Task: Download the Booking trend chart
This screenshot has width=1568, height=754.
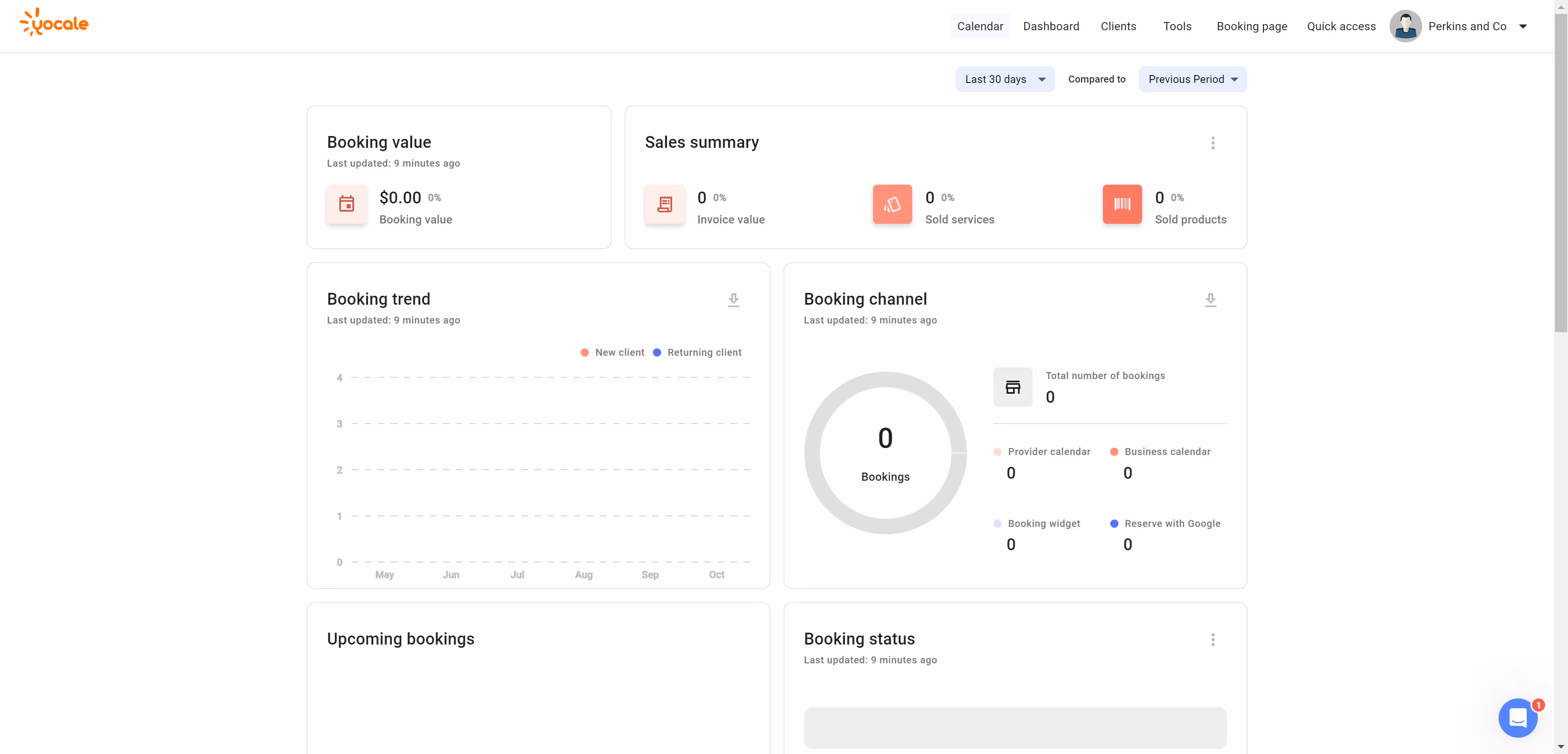Action: click(733, 300)
